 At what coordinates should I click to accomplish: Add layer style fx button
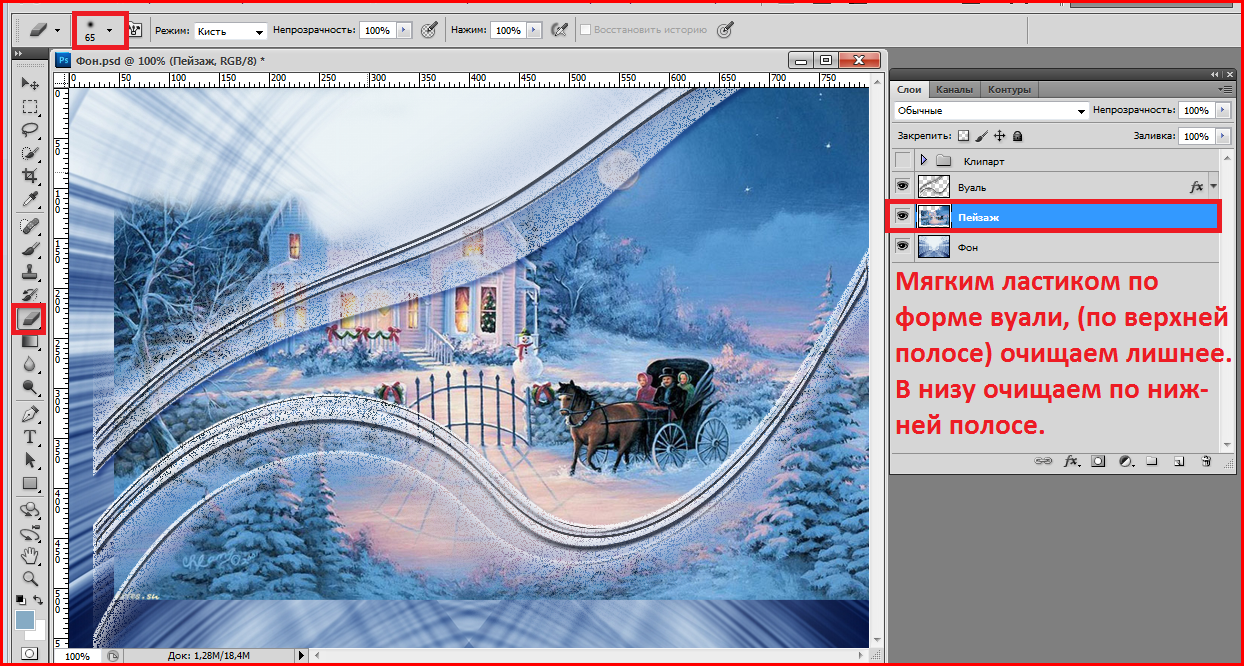coord(1071,461)
